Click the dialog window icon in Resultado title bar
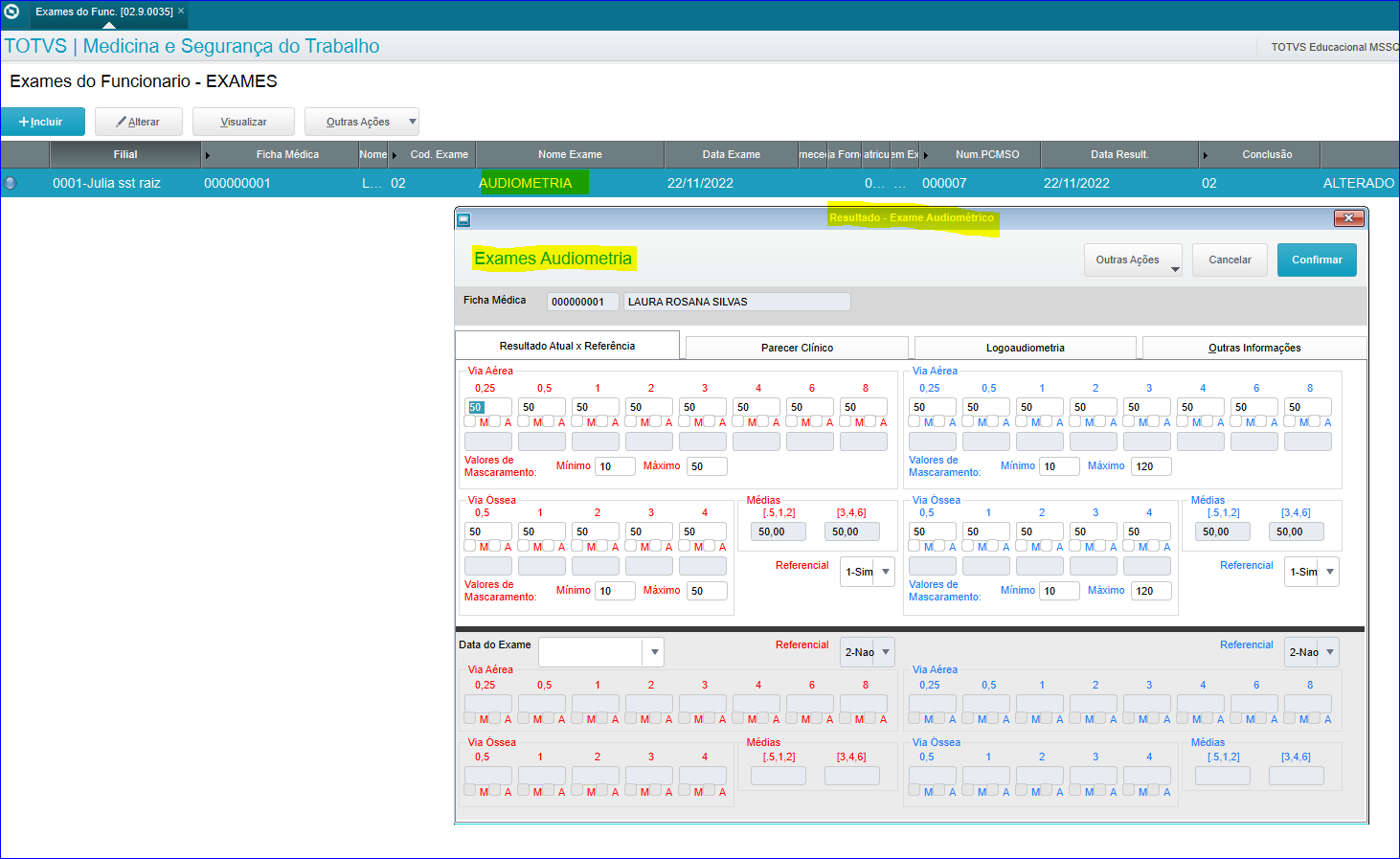 click(x=463, y=219)
